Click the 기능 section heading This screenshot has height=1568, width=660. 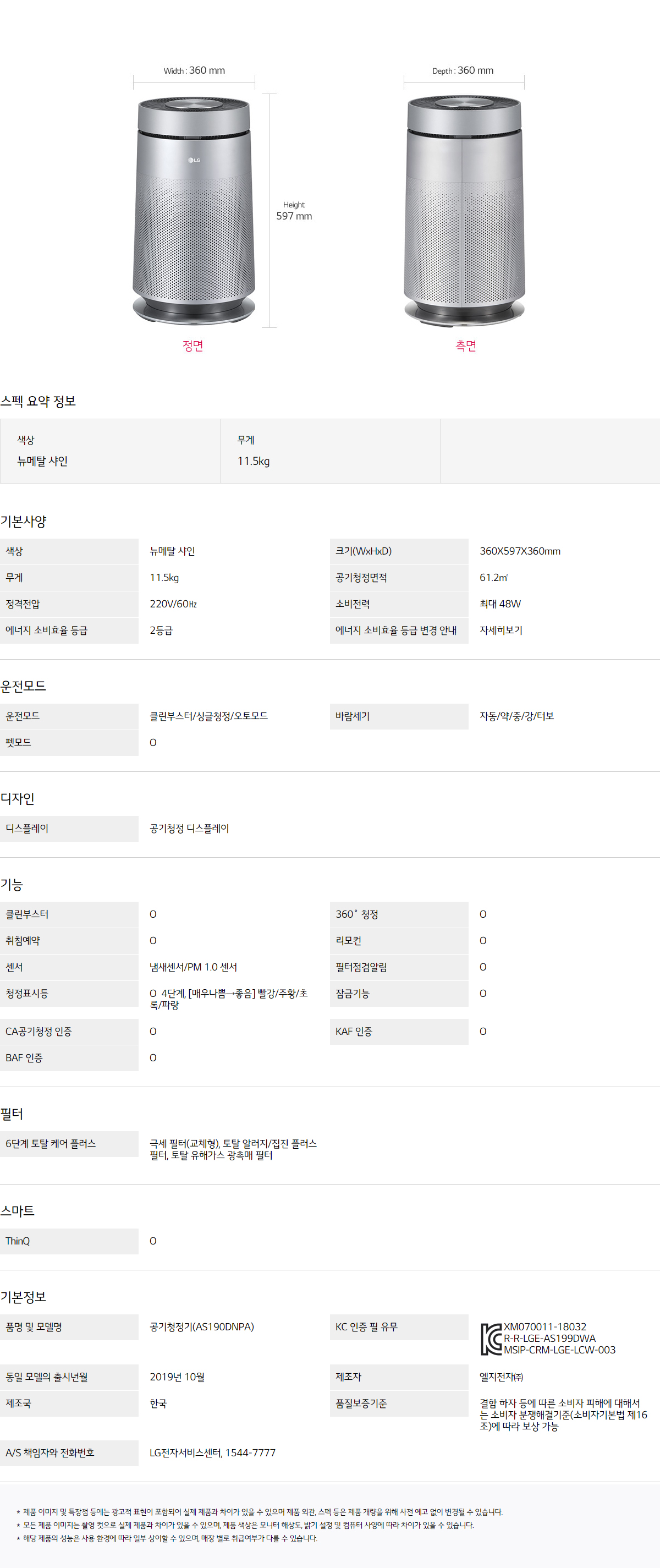(12, 885)
